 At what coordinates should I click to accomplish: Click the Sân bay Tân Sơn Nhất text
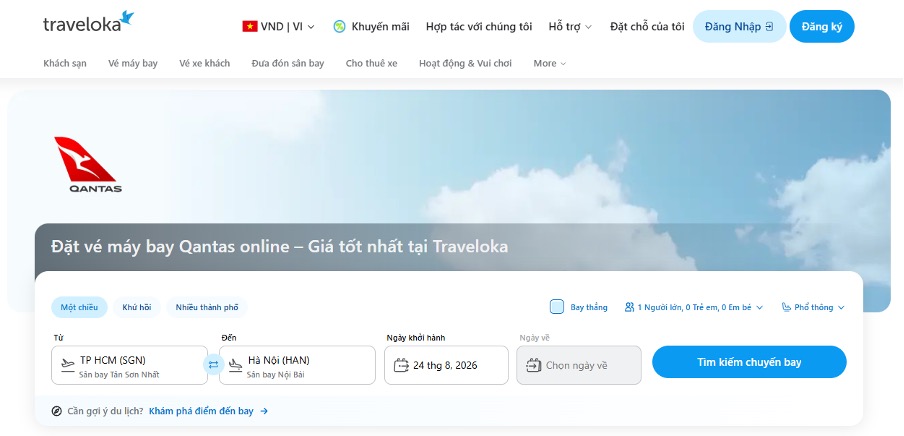(x=119, y=375)
